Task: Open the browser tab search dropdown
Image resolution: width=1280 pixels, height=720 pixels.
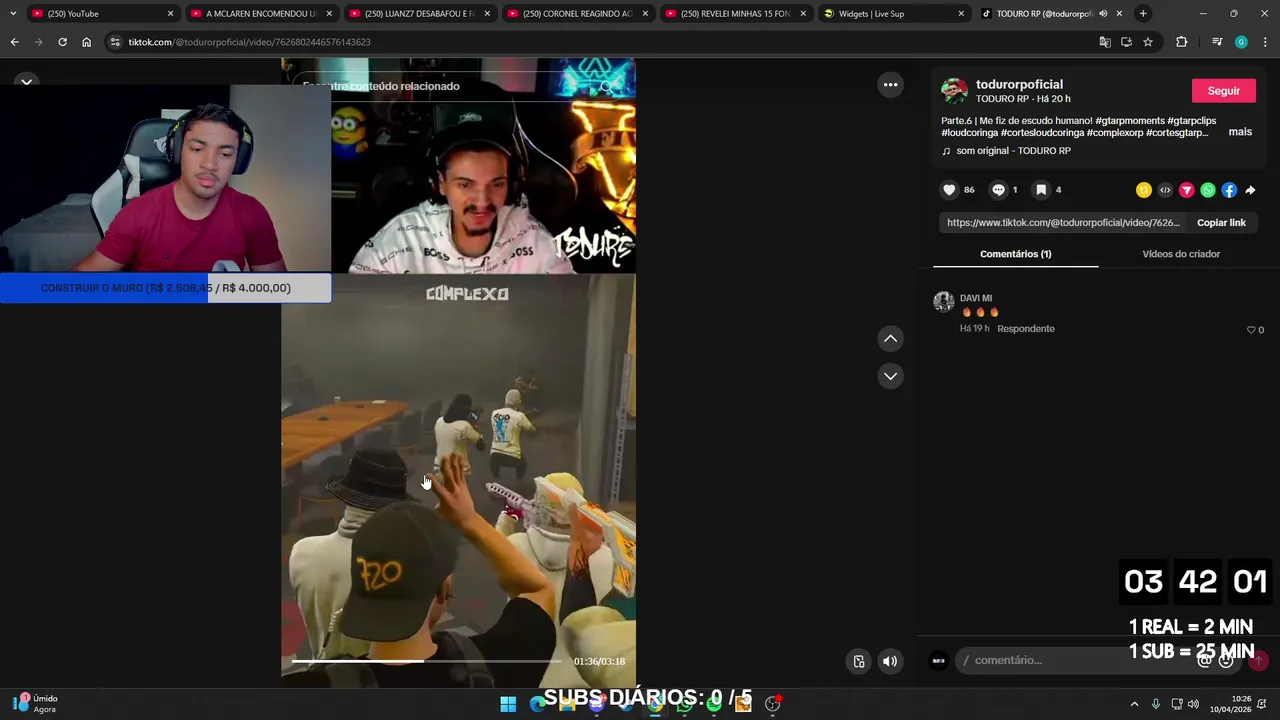Action: 13,14
